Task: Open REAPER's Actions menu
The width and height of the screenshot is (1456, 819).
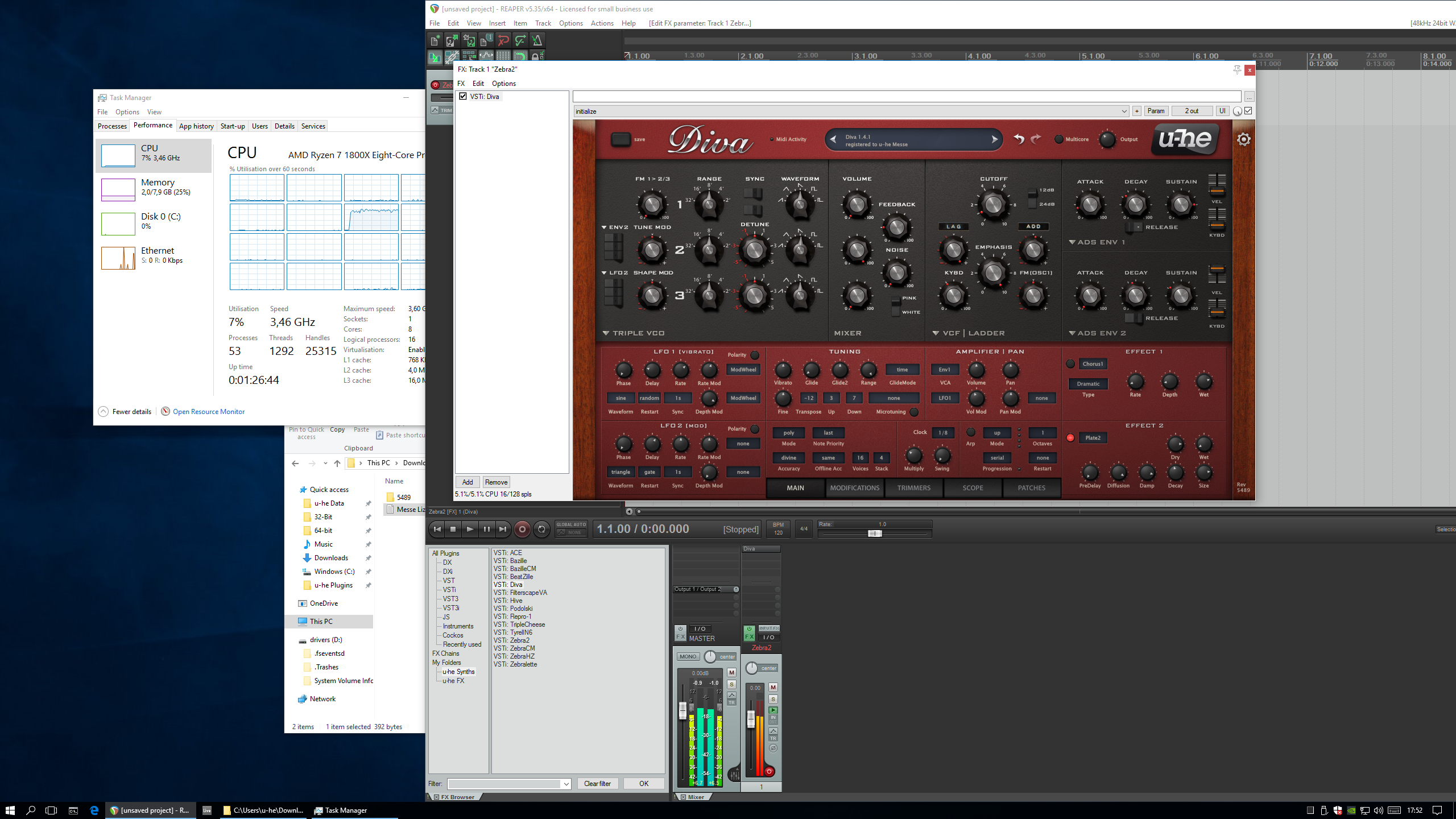Action: coord(602,23)
